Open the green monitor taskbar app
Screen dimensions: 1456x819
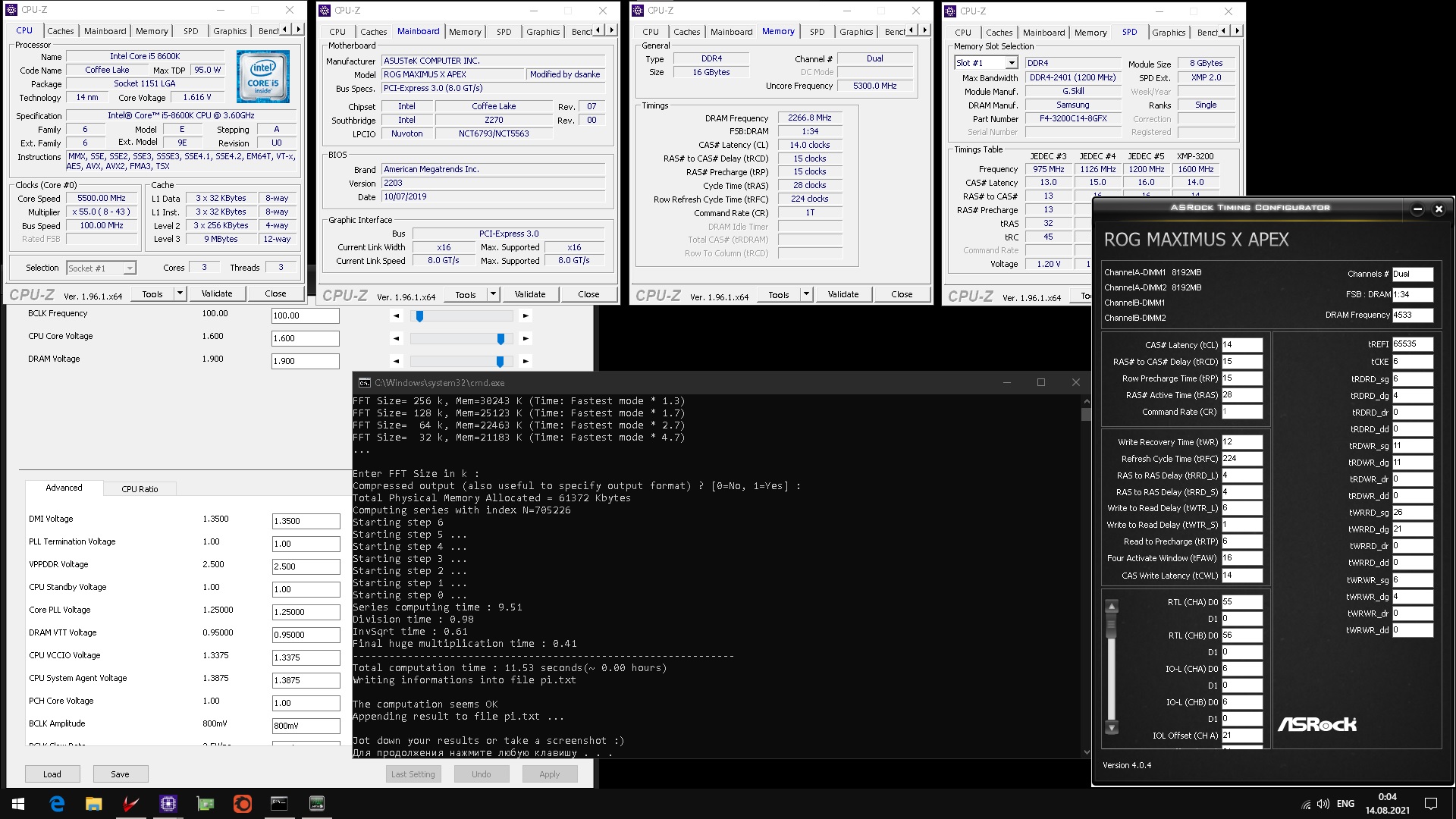pyautogui.click(x=317, y=803)
